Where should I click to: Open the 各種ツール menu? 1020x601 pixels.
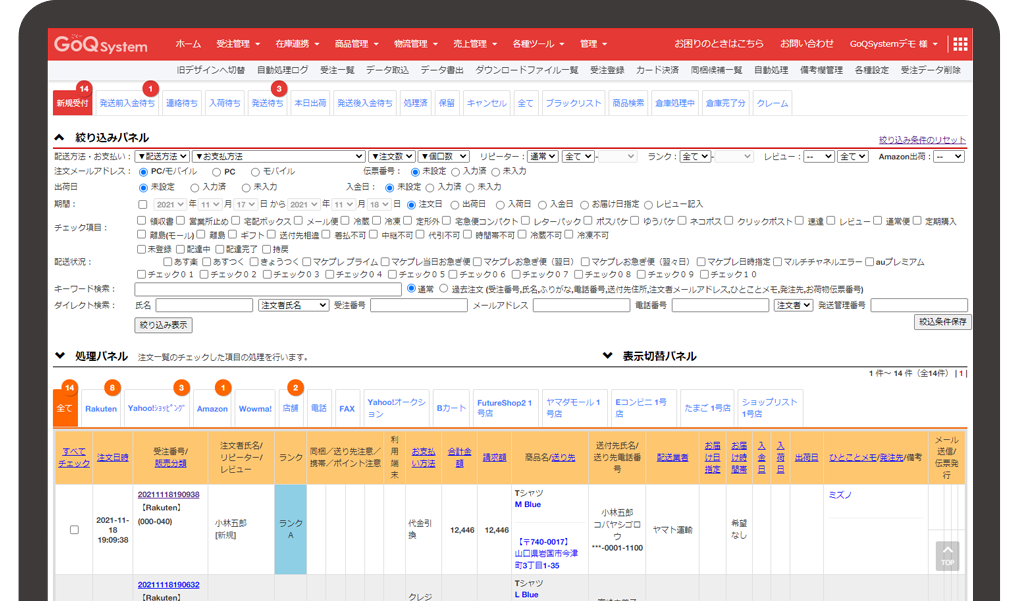pos(538,44)
